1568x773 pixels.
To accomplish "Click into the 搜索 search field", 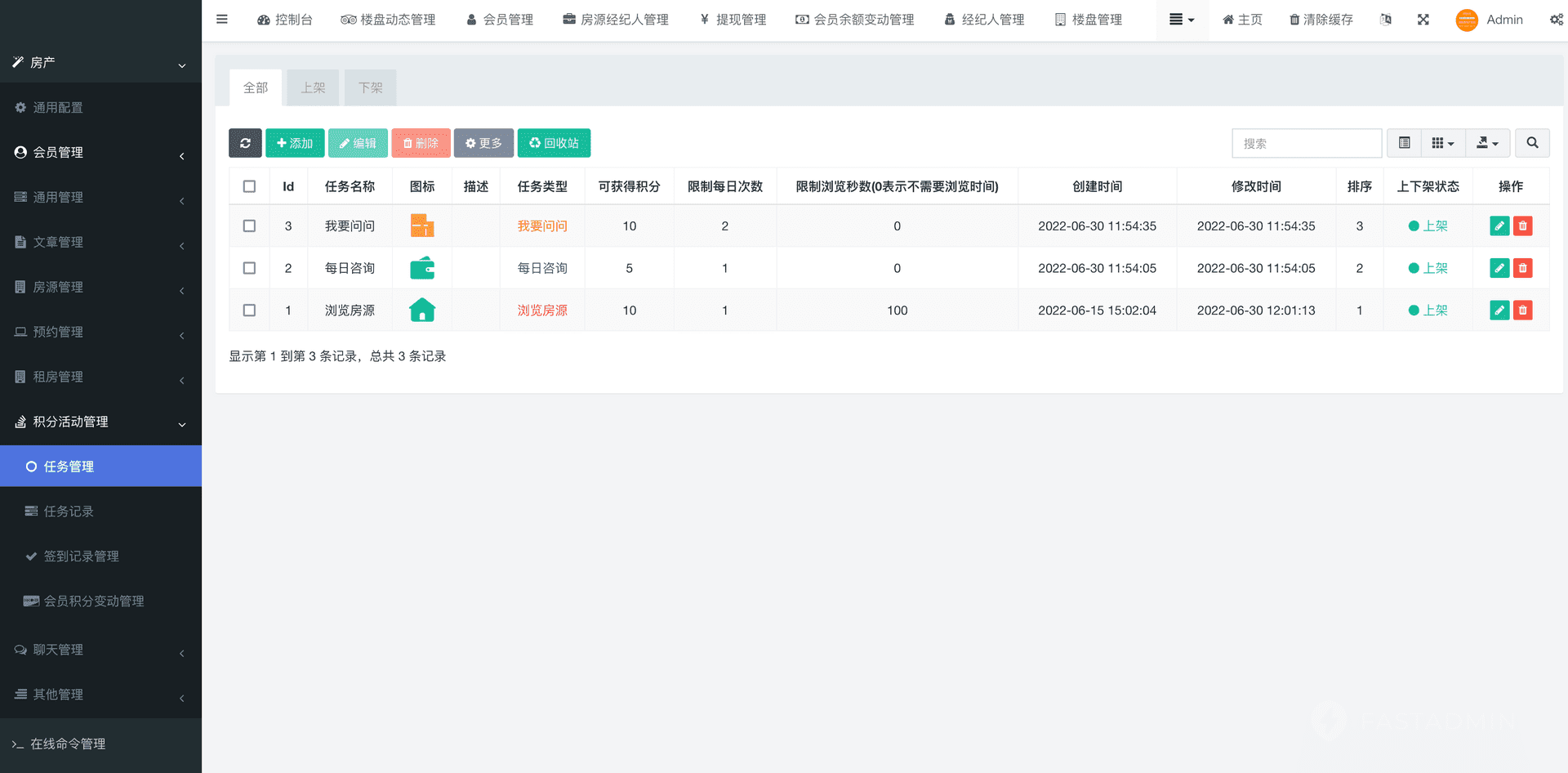I will [x=1306, y=143].
